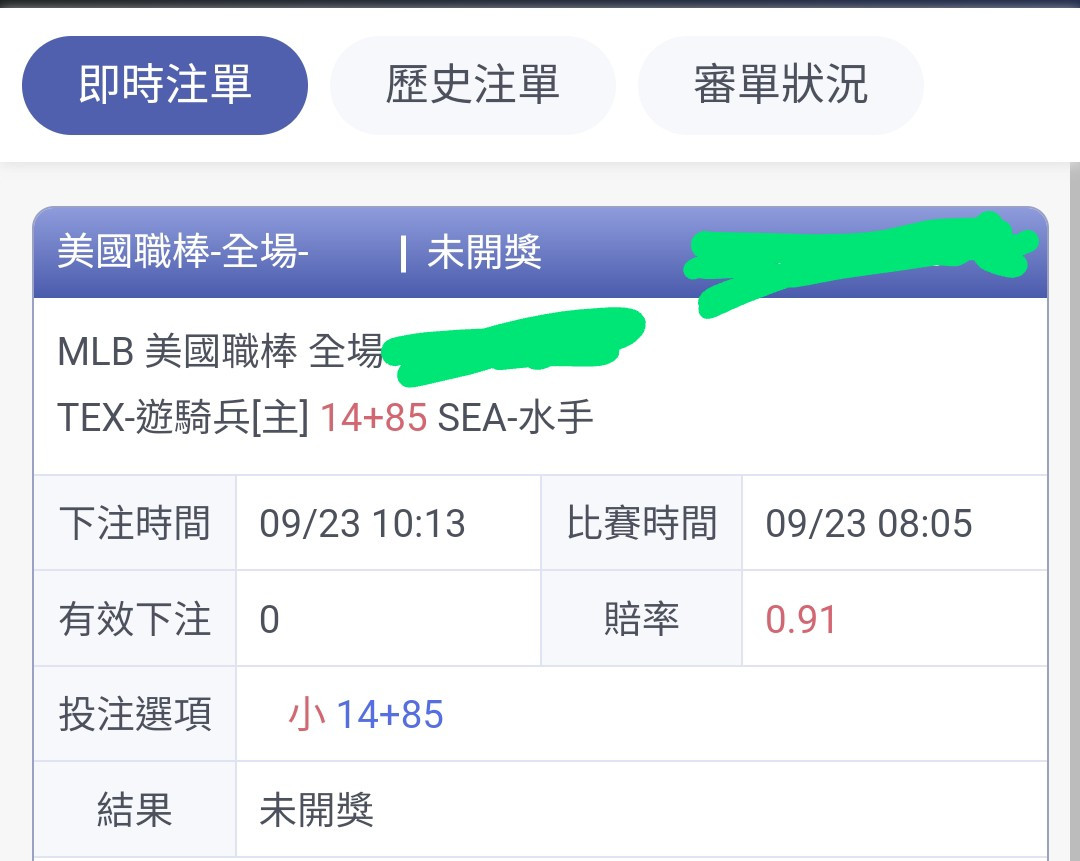Click the 小 14+85 bet option
Image resolution: width=1080 pixels, height=861 pixels.
[x=366, y=714]
